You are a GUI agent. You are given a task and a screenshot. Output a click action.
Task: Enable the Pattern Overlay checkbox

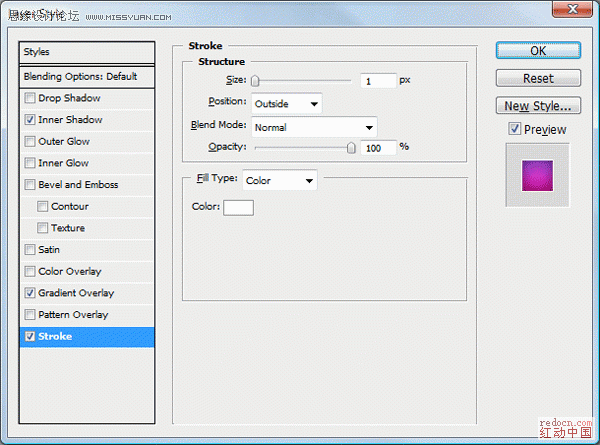coord(29,315)
